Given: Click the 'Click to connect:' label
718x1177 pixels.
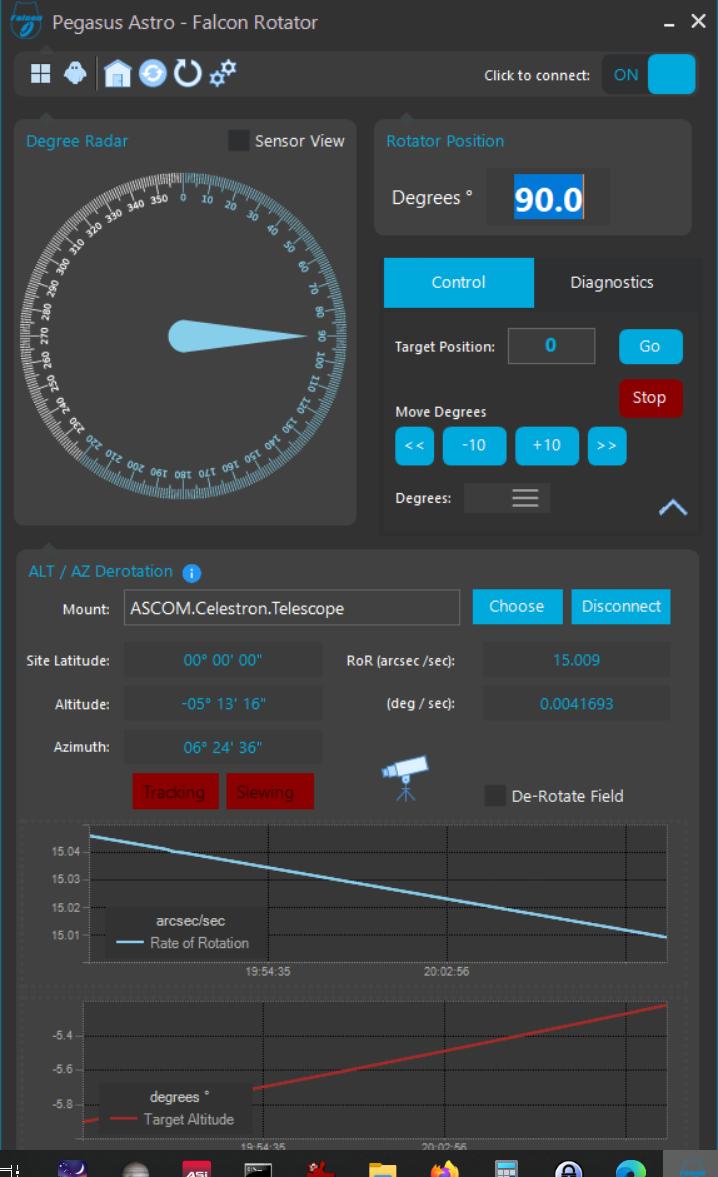Looking at the screenshot, I should (536, 75).
